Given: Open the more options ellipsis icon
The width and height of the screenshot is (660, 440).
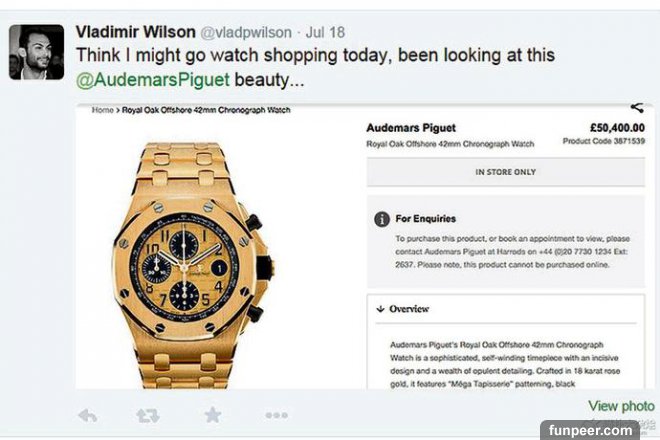Looking at the screenshot, I should 277,415.
